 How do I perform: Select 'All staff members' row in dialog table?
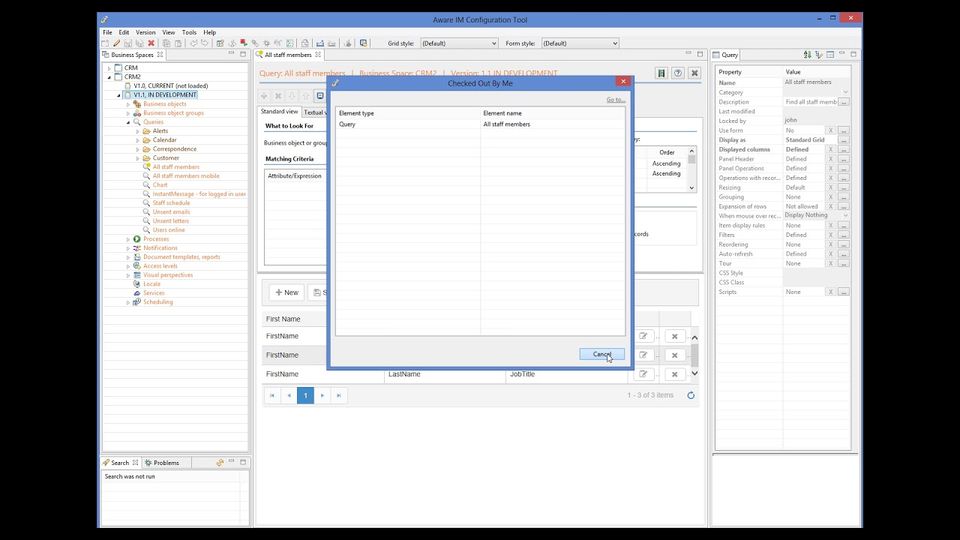click(481, 124)
